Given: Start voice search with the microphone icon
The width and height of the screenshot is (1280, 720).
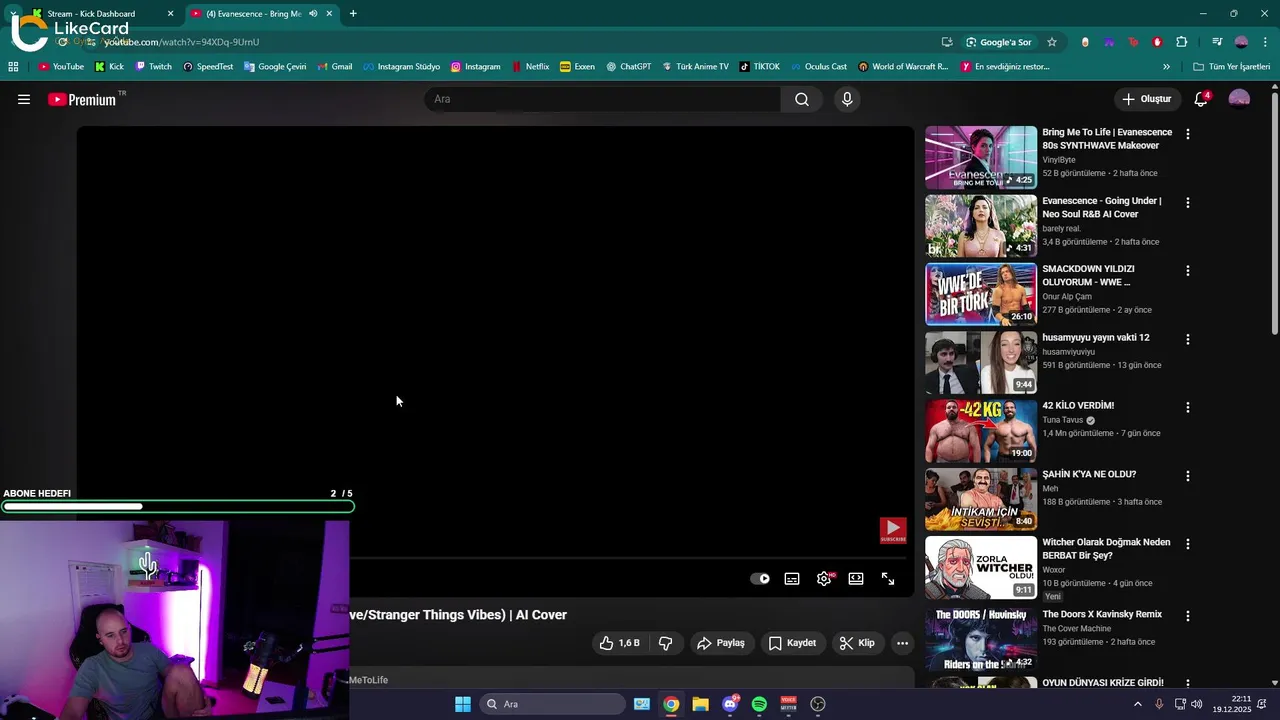Looking at the screenshot, I should [x=847, y=99].
